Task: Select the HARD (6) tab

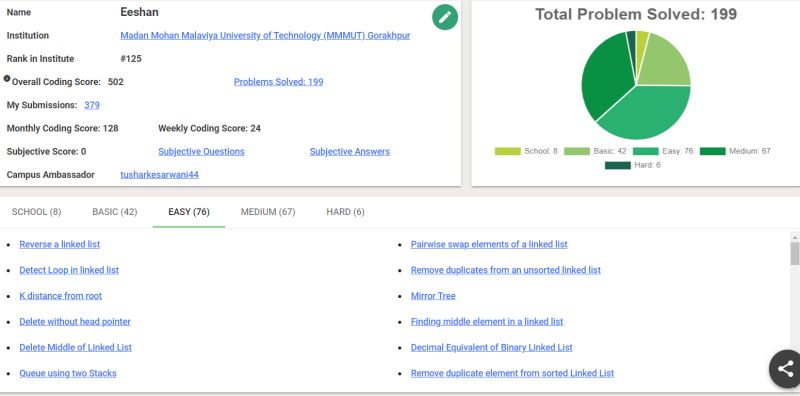Action: [x=345, y=212]
